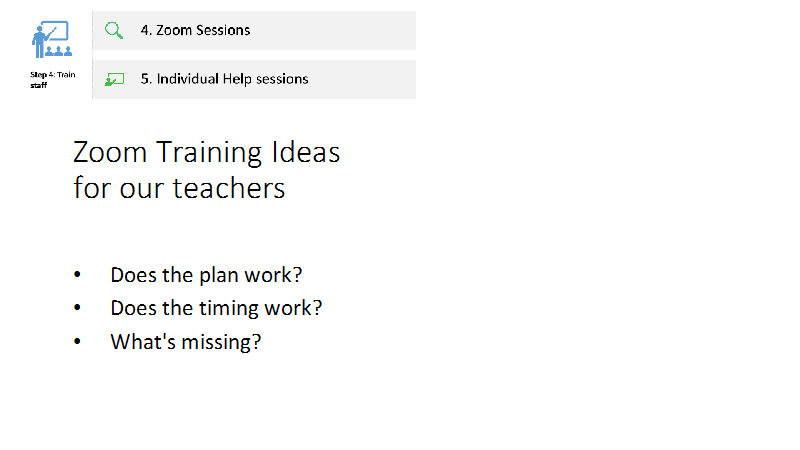Select the 'Zoom Training Ideas' title line
The width and height of the screenshot is (800, 450).
(x=206, y=152)
